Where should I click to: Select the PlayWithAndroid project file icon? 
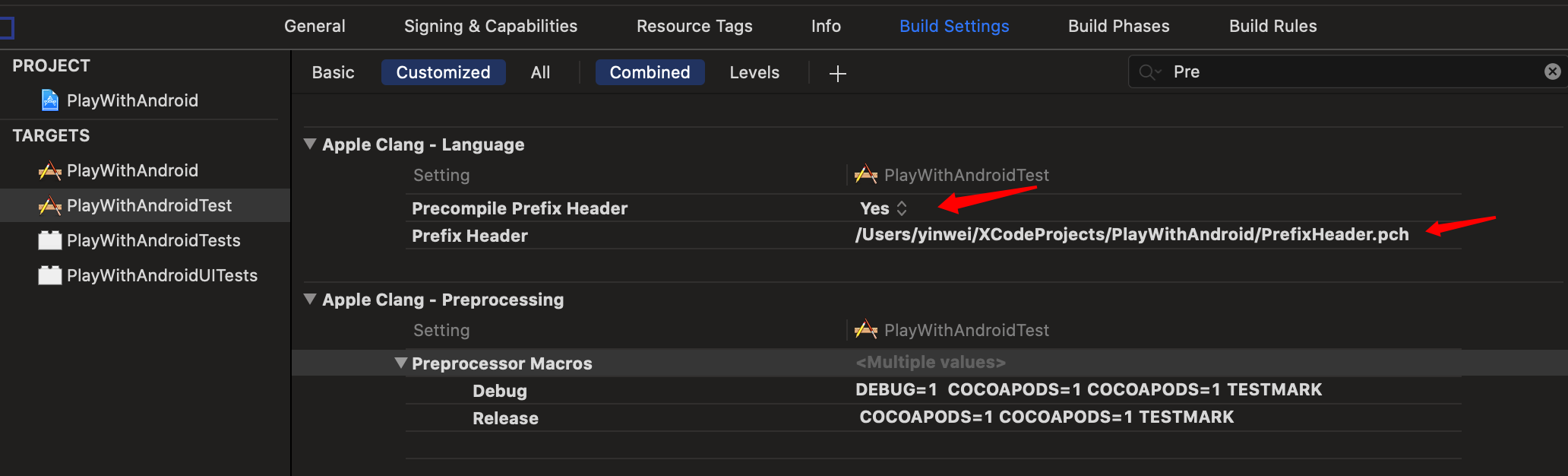[x=50, y=100]
